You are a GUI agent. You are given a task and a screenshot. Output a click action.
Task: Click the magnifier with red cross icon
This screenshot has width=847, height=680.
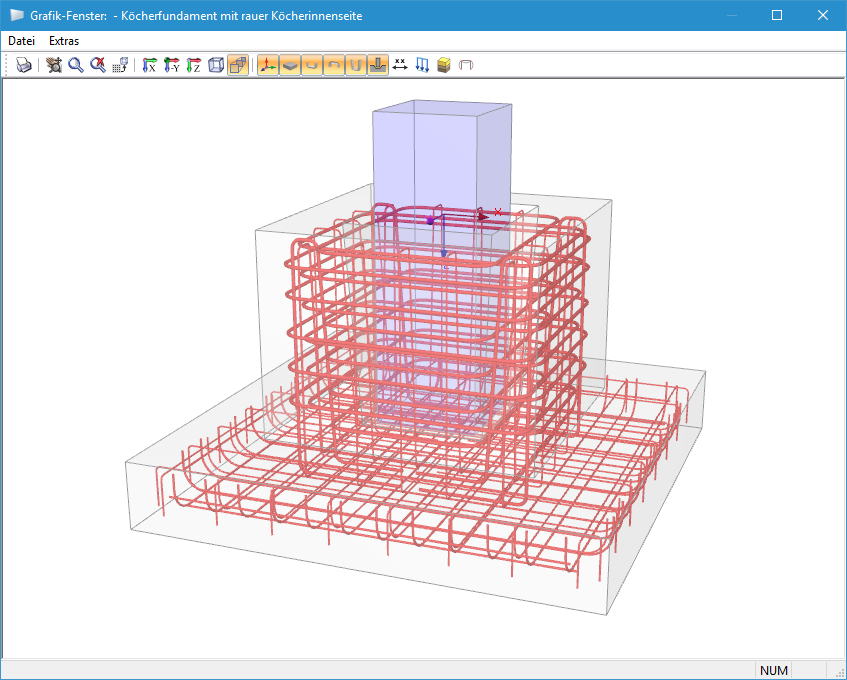98,65
